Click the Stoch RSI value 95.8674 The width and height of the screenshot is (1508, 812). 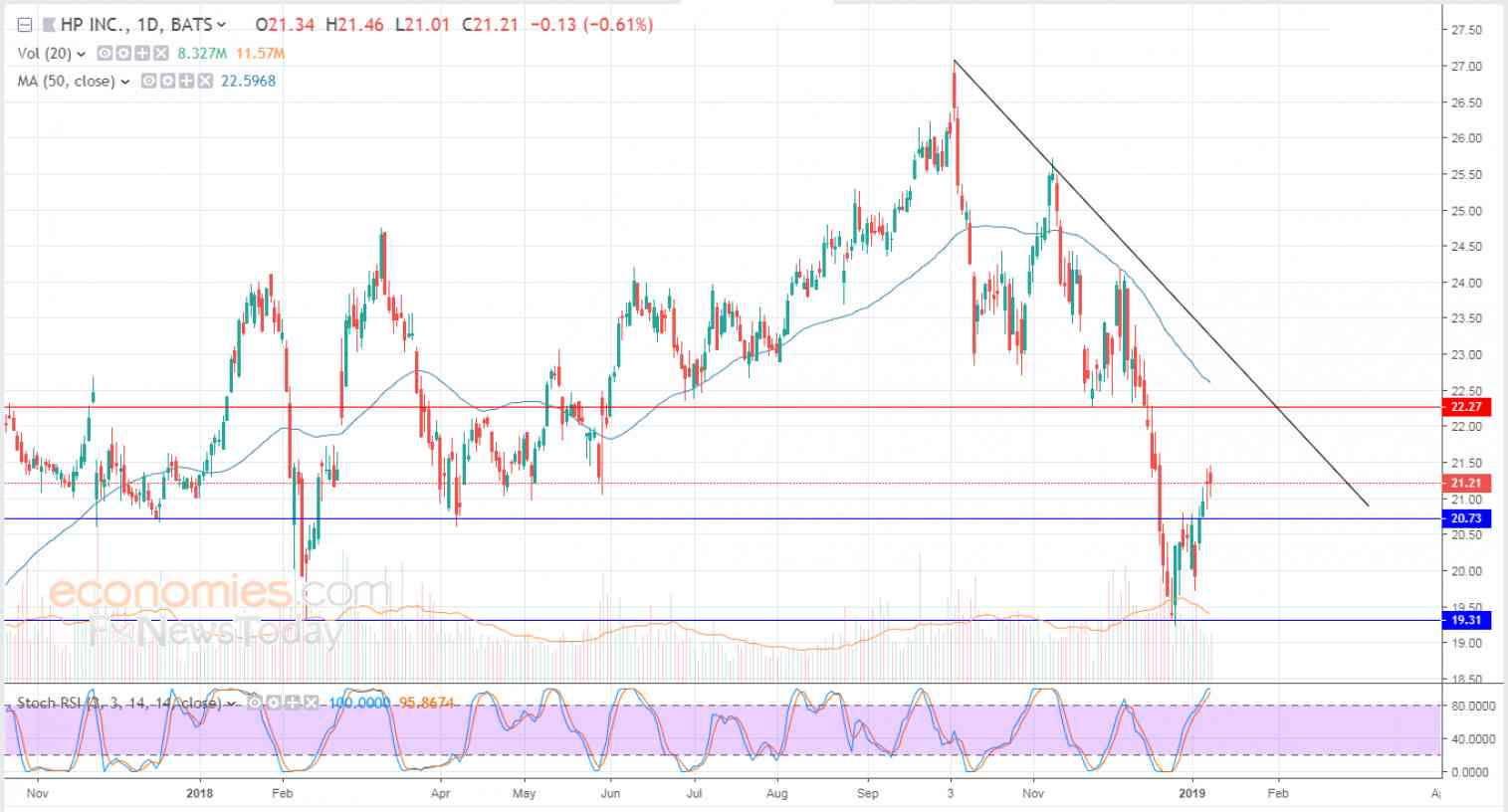point(426,703)
